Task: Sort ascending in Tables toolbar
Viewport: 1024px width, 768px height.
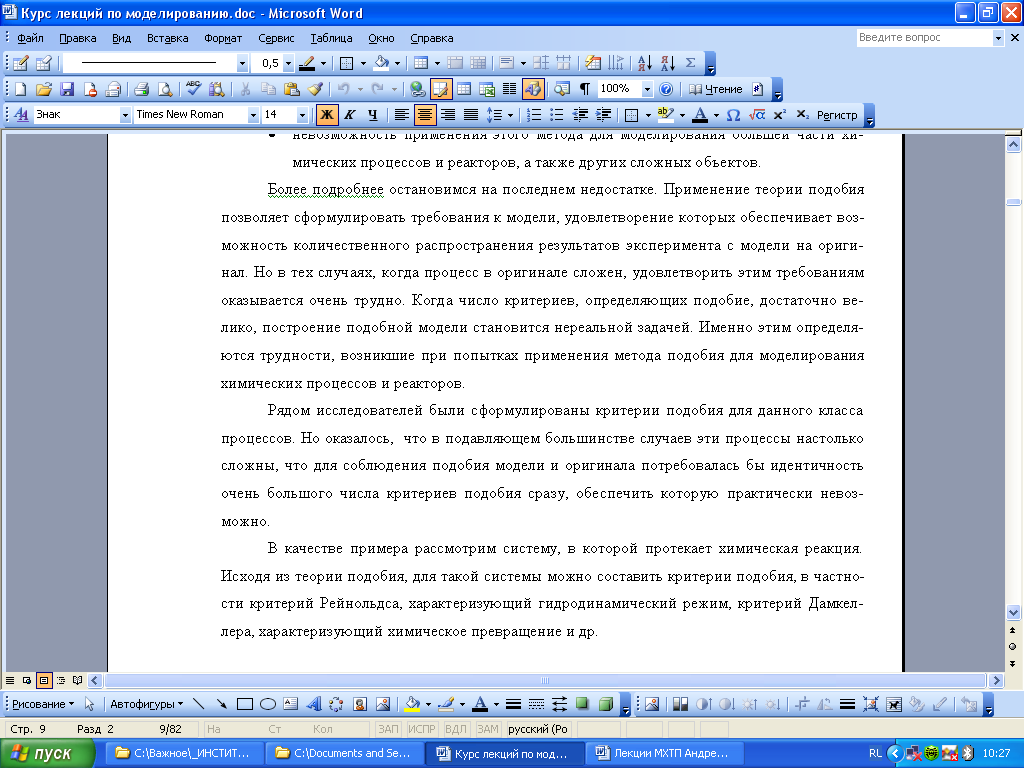Action: (645, 63)
